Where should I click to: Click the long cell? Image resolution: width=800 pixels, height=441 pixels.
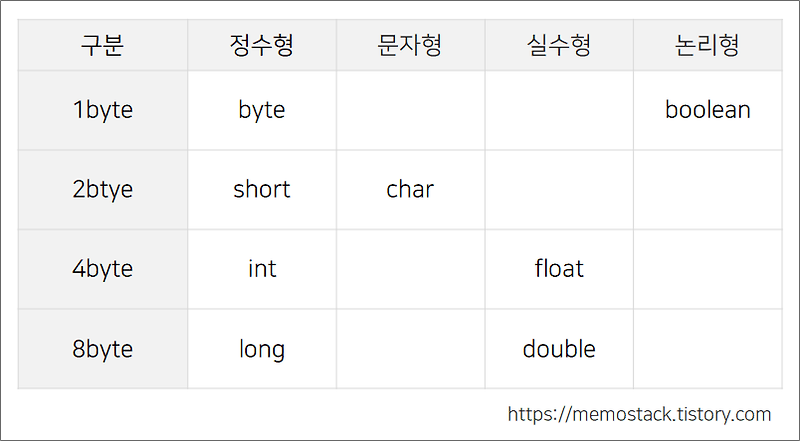[x=262, y=349]
